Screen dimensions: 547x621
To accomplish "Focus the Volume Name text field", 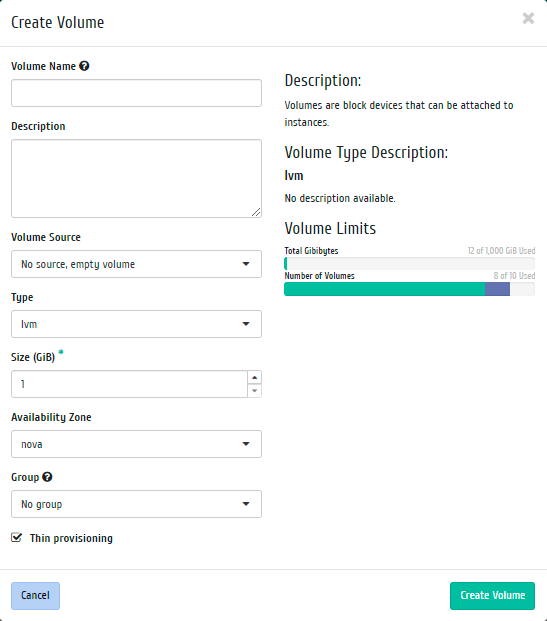I will [136, 93].
